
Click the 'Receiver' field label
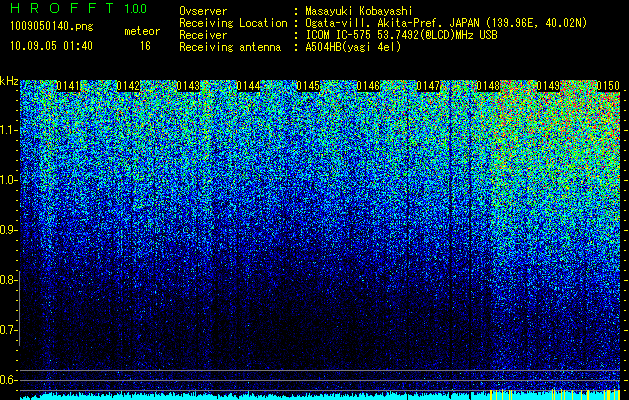tap(203, 35)
